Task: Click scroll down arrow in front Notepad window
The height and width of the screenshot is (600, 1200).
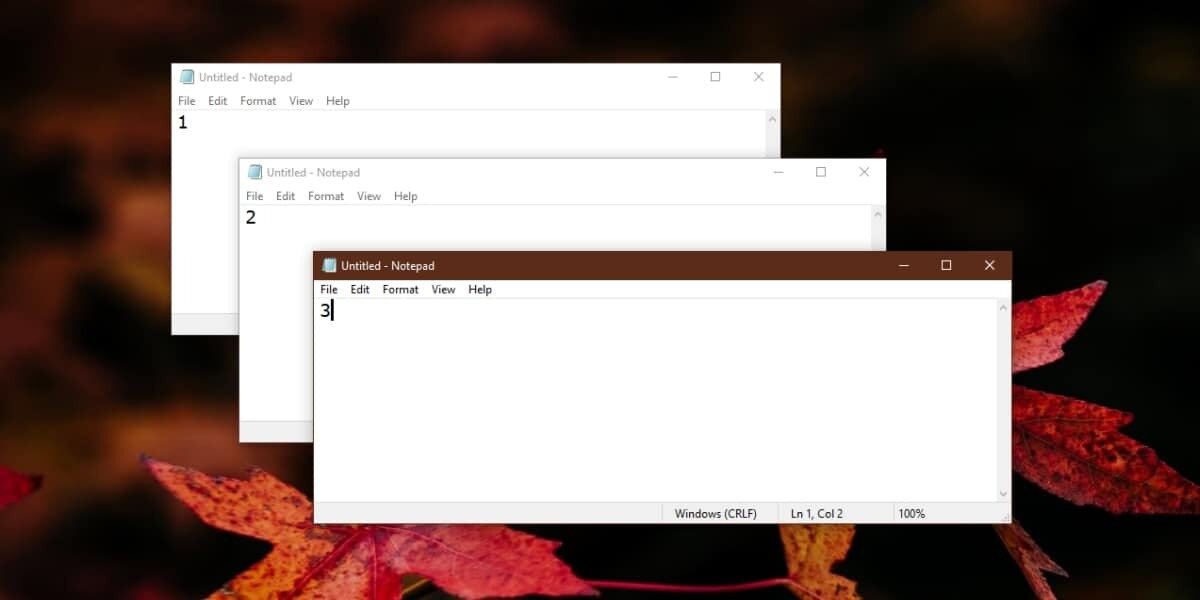Action: tap(1003, 494)
